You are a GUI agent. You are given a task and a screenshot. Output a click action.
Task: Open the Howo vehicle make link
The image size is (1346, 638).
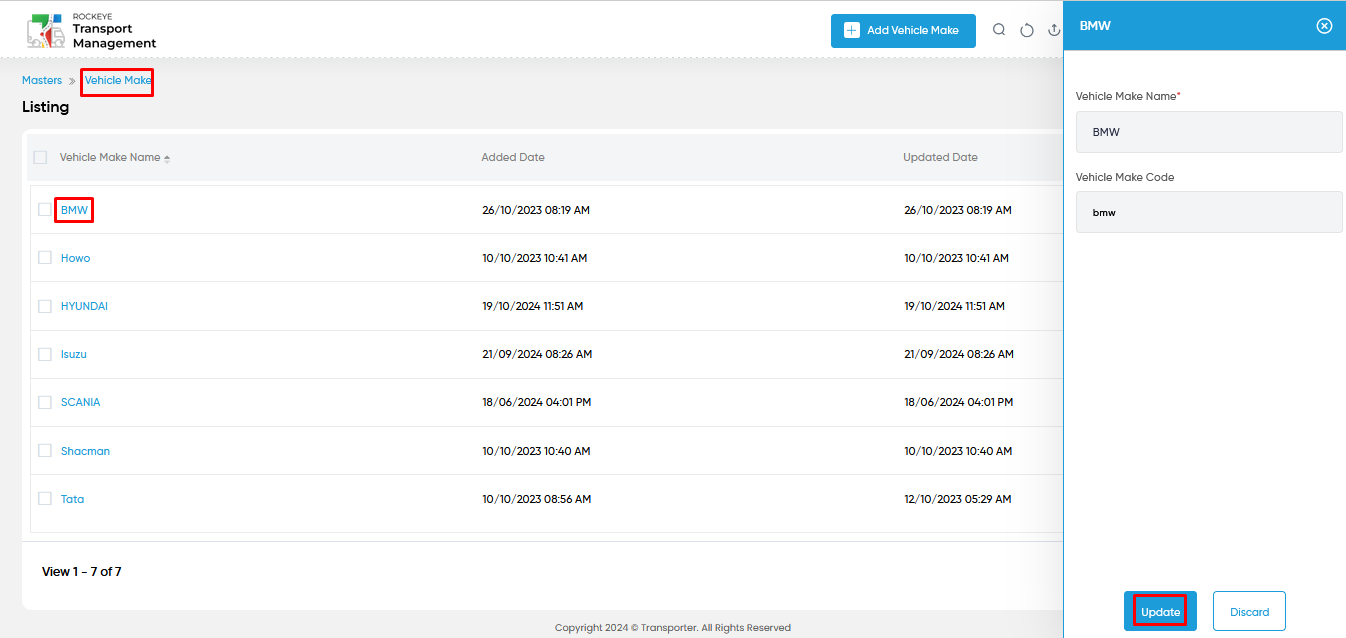click(x=75, y=258)
